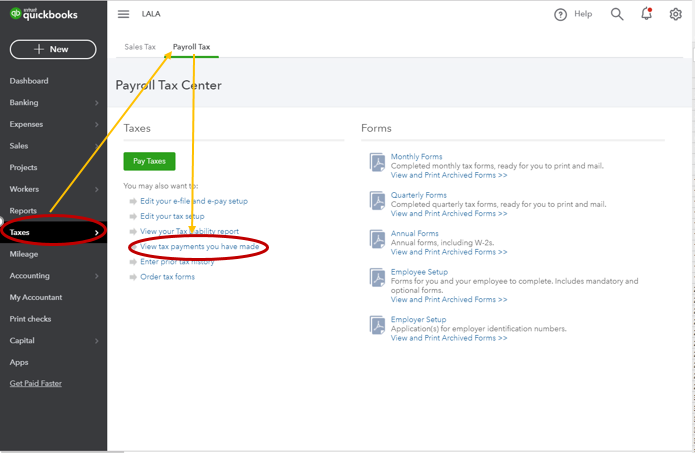Expand the Capital submenu chevron
Image resolution: width=696 pixels, height=454 pixels.
[96, 341]
